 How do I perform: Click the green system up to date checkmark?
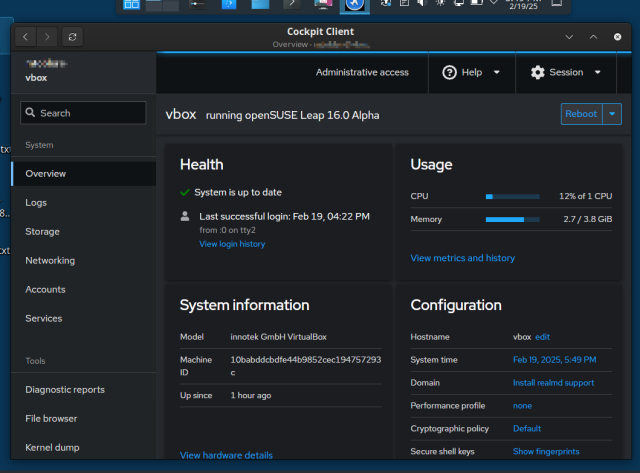coord(185,192)
